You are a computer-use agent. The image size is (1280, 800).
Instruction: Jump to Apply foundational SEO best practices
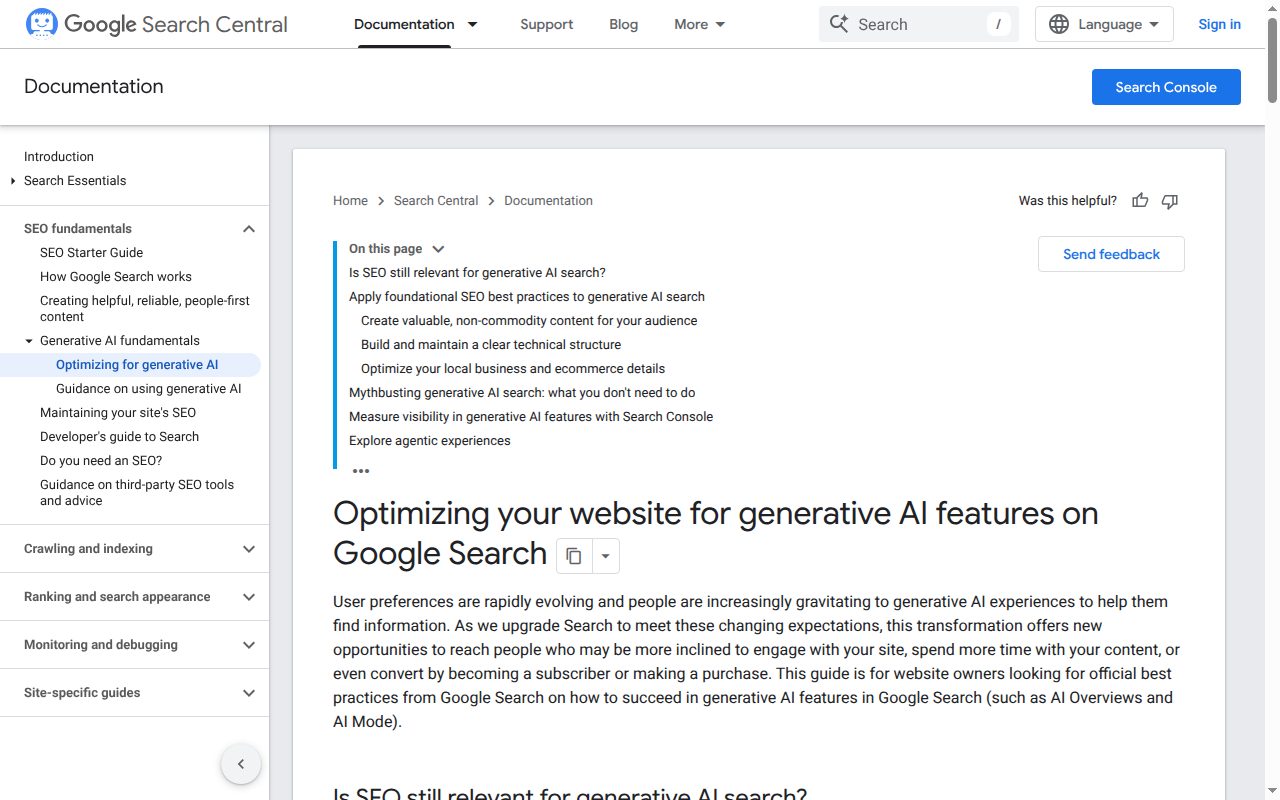click(x=527, y=297)
